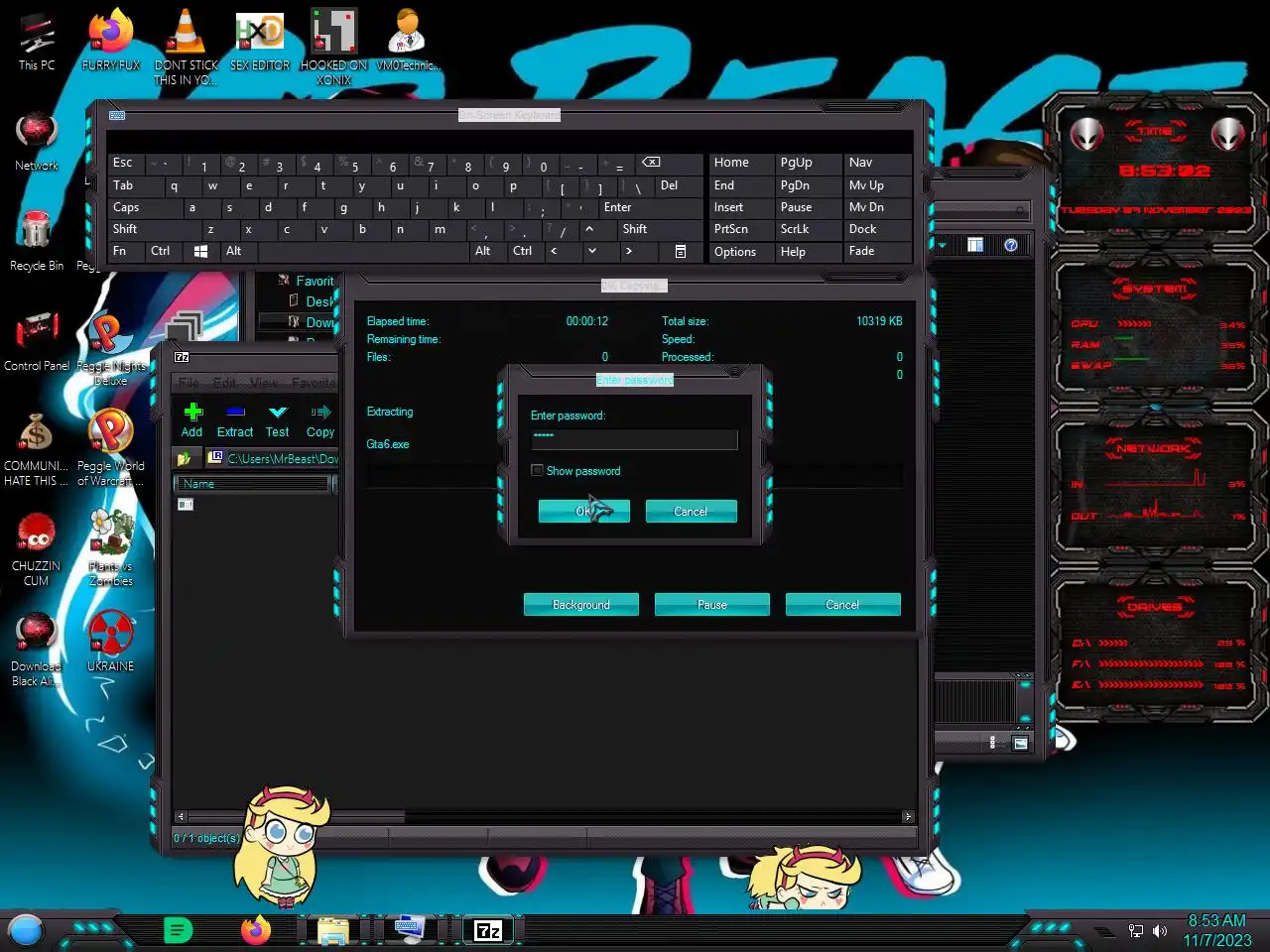
Task: Select the Favorites item in Explorer tree
Action: click(307, 281)
